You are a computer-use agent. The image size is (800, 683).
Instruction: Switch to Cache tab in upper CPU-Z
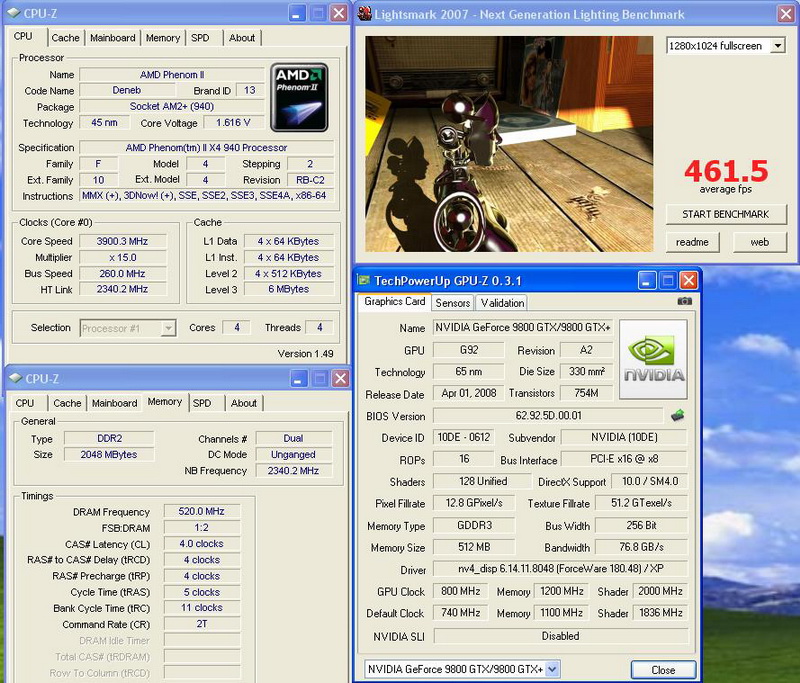pyautogui.click(x=65, y=38)
